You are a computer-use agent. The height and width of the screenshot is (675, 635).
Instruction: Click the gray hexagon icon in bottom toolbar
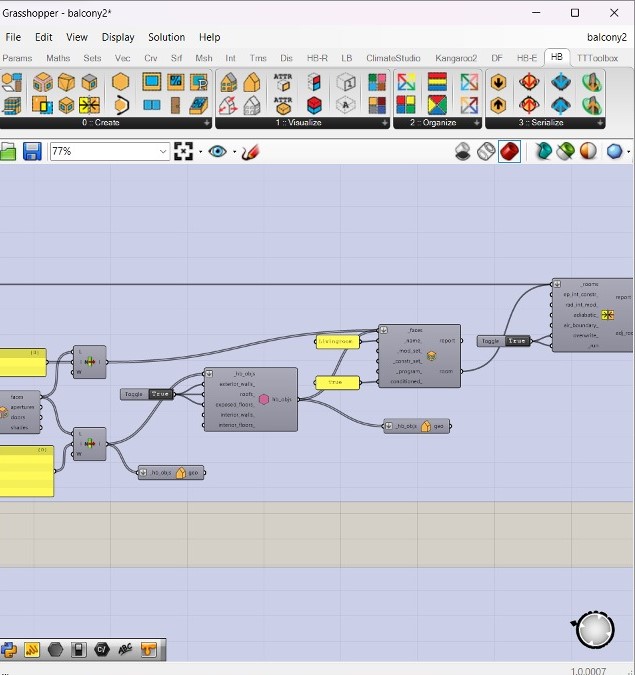[x=55, y=649]
